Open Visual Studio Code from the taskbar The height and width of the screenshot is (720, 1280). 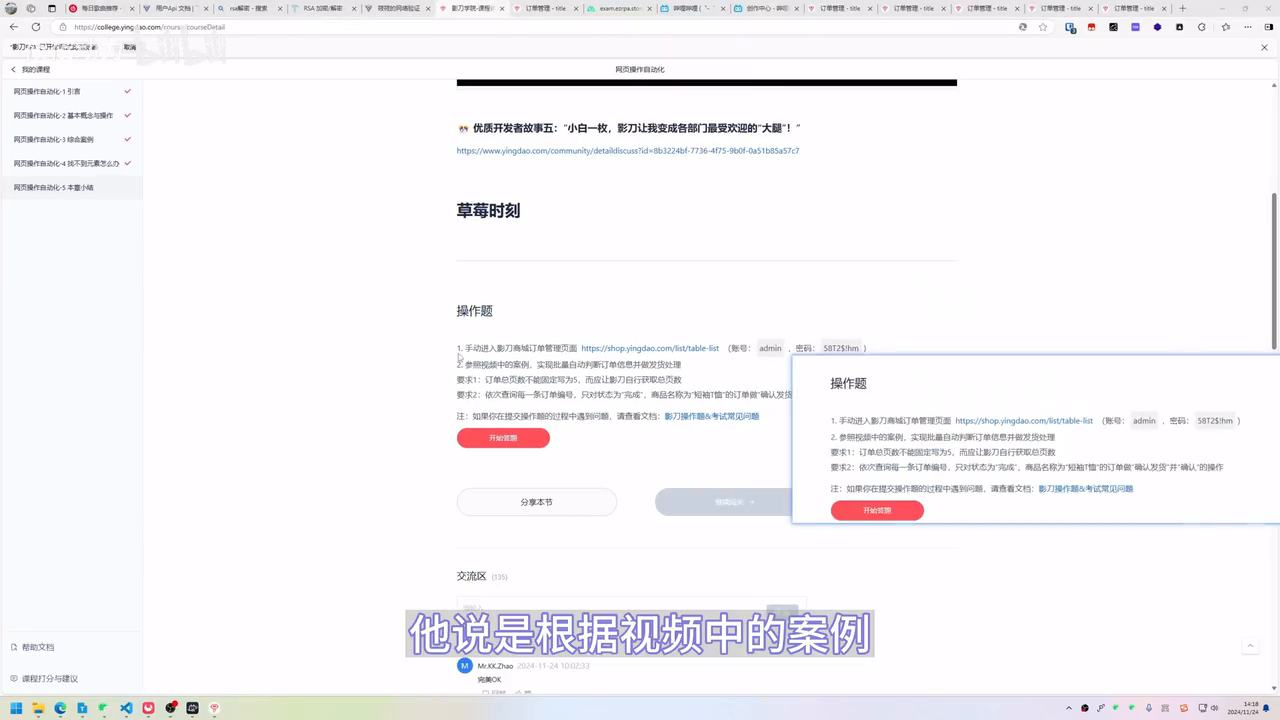point(126,708)
